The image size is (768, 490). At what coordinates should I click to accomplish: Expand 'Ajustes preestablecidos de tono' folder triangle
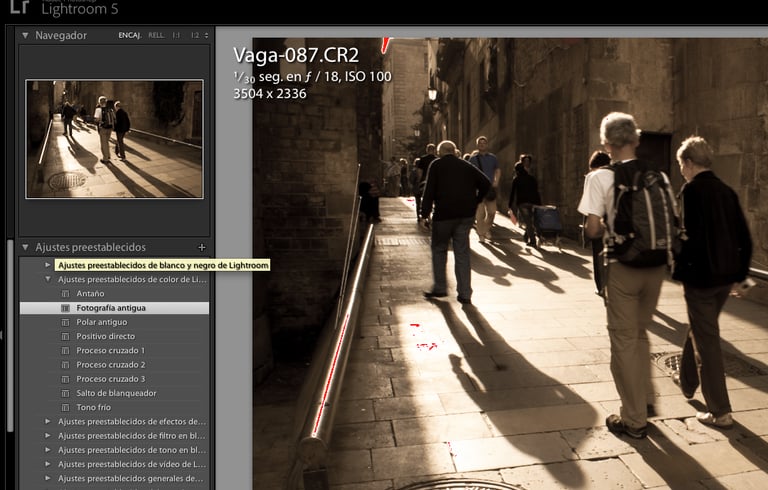[x=48, y=450]
